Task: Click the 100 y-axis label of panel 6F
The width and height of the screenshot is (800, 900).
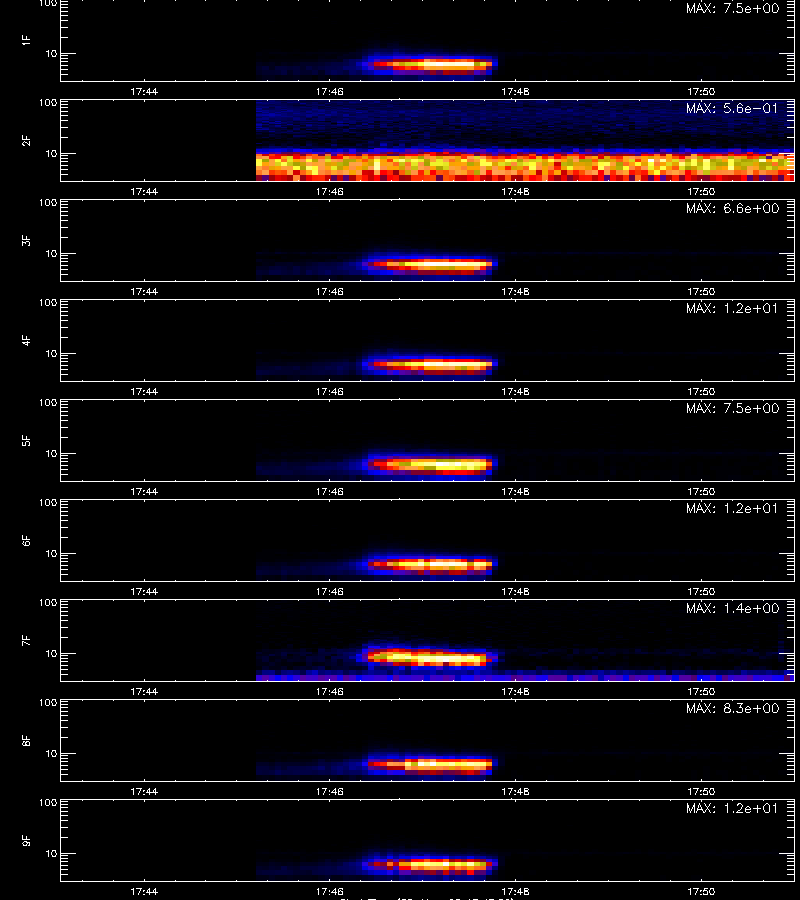Action: [x=48, y=503]
